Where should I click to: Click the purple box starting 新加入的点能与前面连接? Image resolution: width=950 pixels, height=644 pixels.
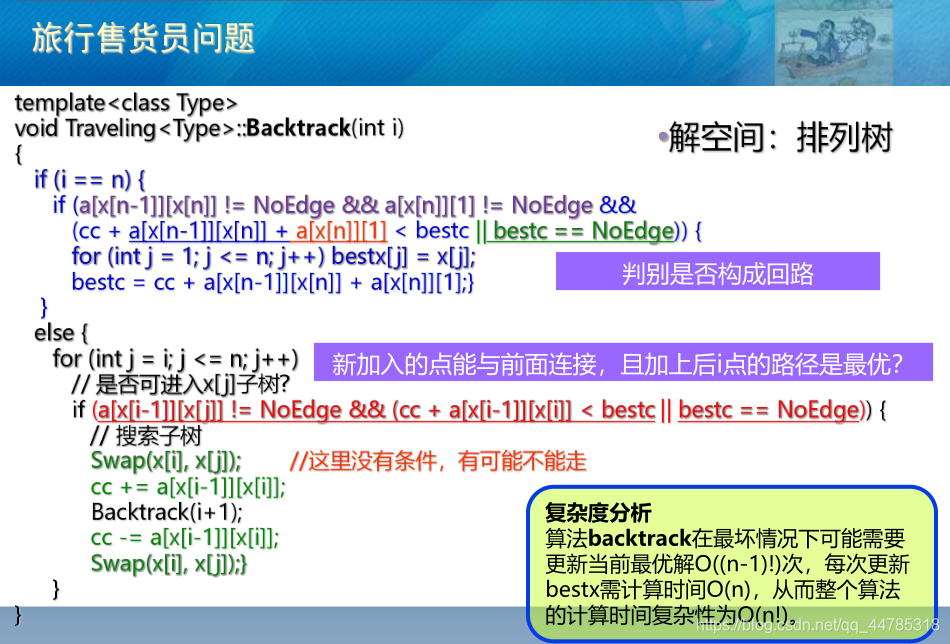(x=623, y=362)
